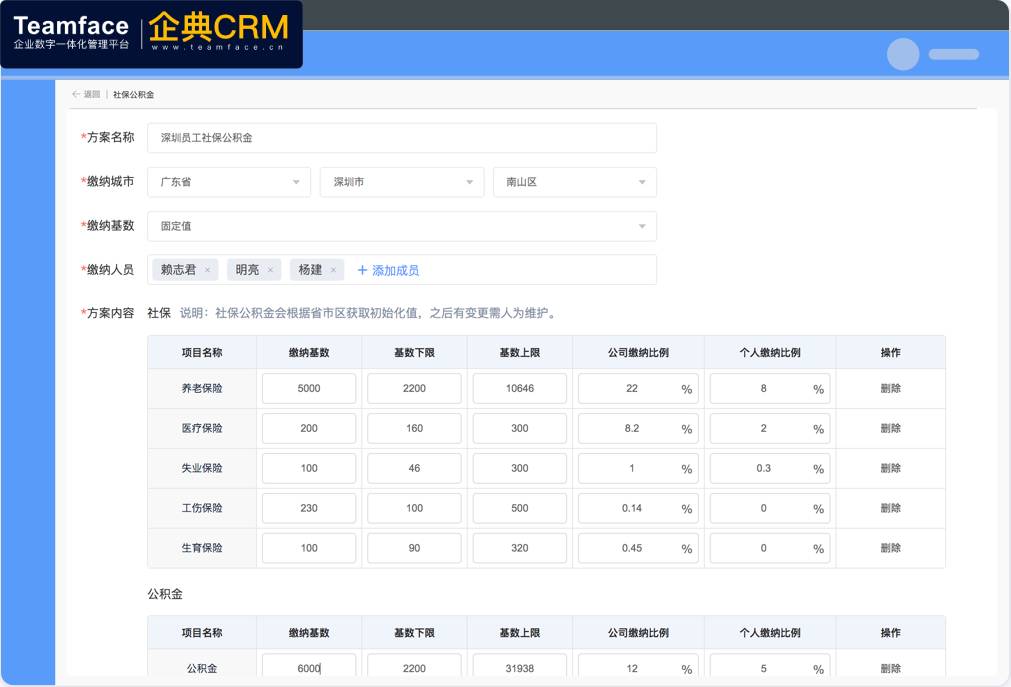
Task: Edit 公积金 payment base field 6000
Action: (309, 665)
